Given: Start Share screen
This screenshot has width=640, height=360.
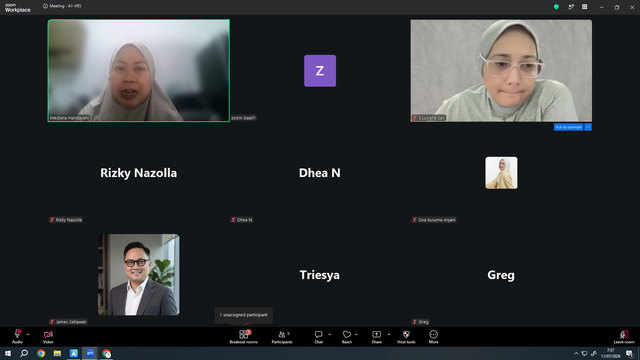Looking at the screenshot, I should point(376,337).
